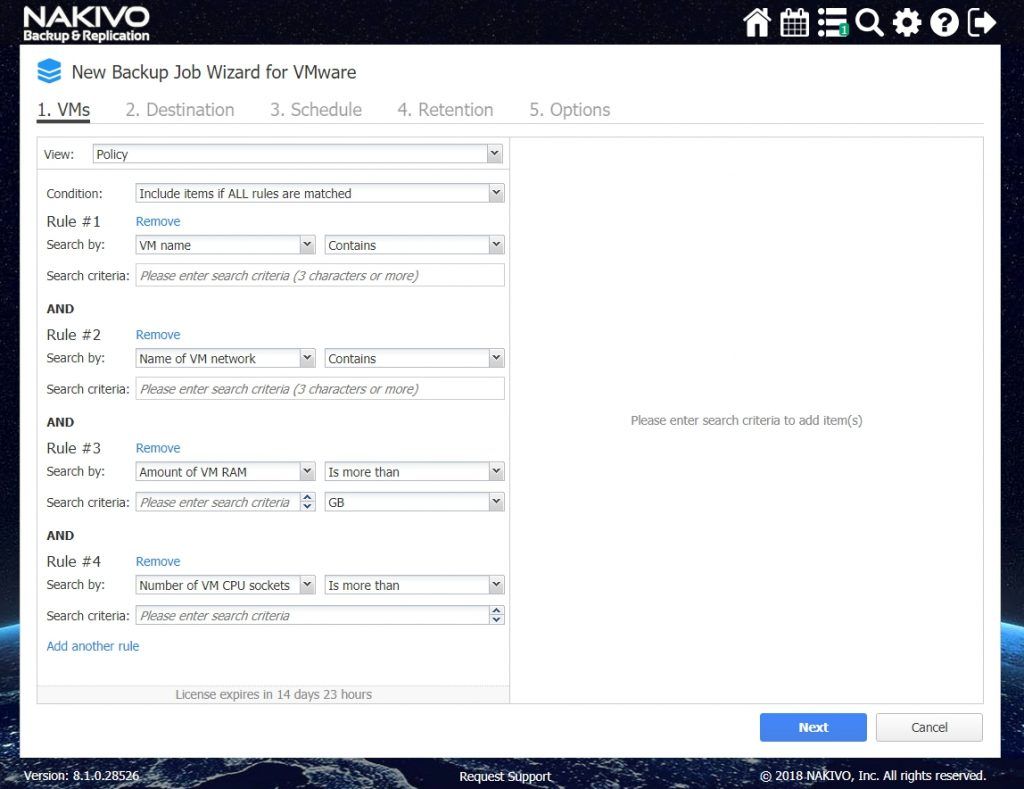Open the help question mark icon
Image resolution: width=1024 pixels, height=789 pixels.
click(944, 22)
